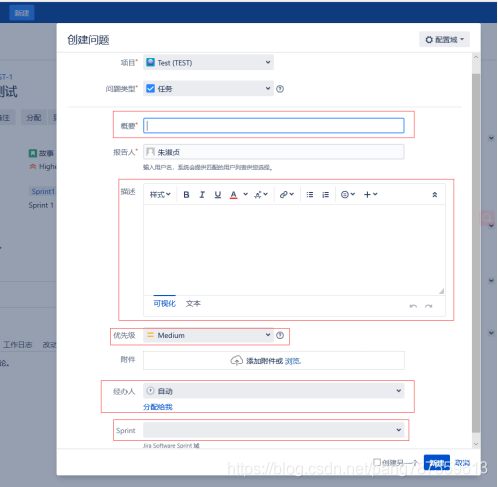Image resolution: width=498 pixels, height=487 pixels.
Task: Toggle italic formatting in description toolbar
Action: [202, 195]
